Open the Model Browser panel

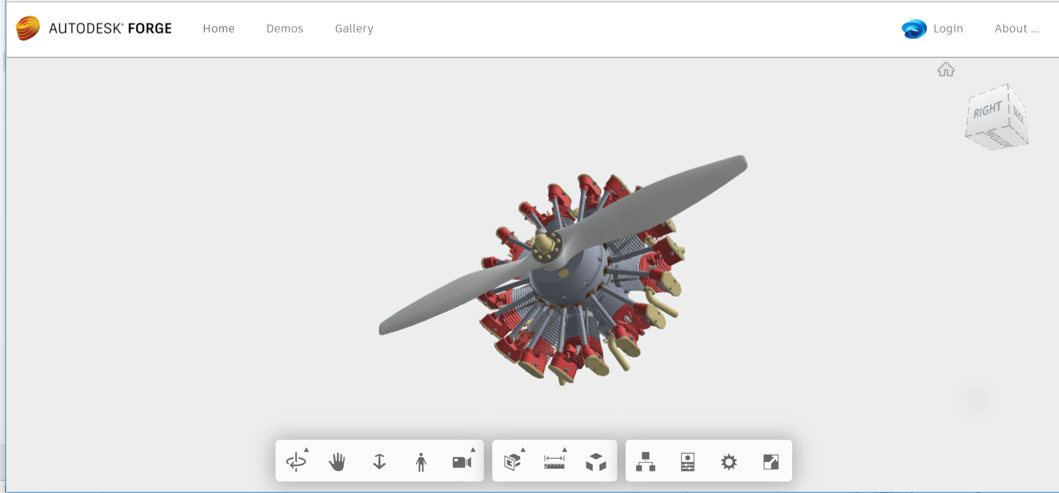646,462
